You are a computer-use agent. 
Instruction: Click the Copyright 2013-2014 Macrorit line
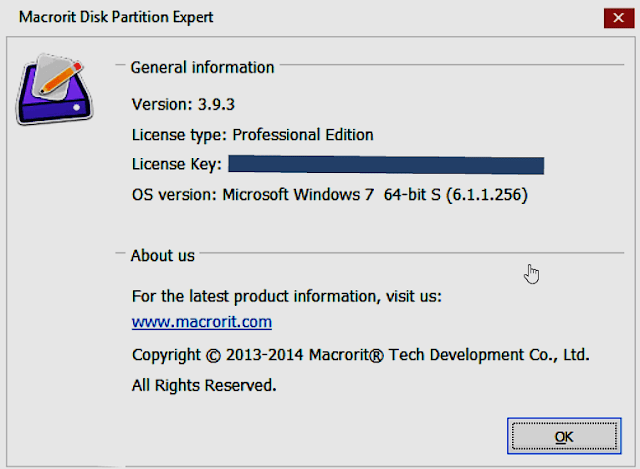(360, 355)
